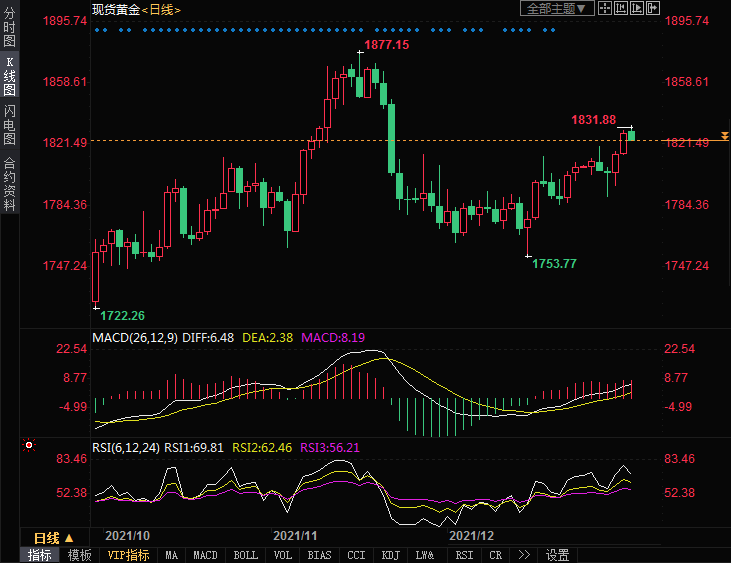Click the exit arrow icon in top toolbar
This screenshot has width=731, height=563.
[x=654, y=8]
